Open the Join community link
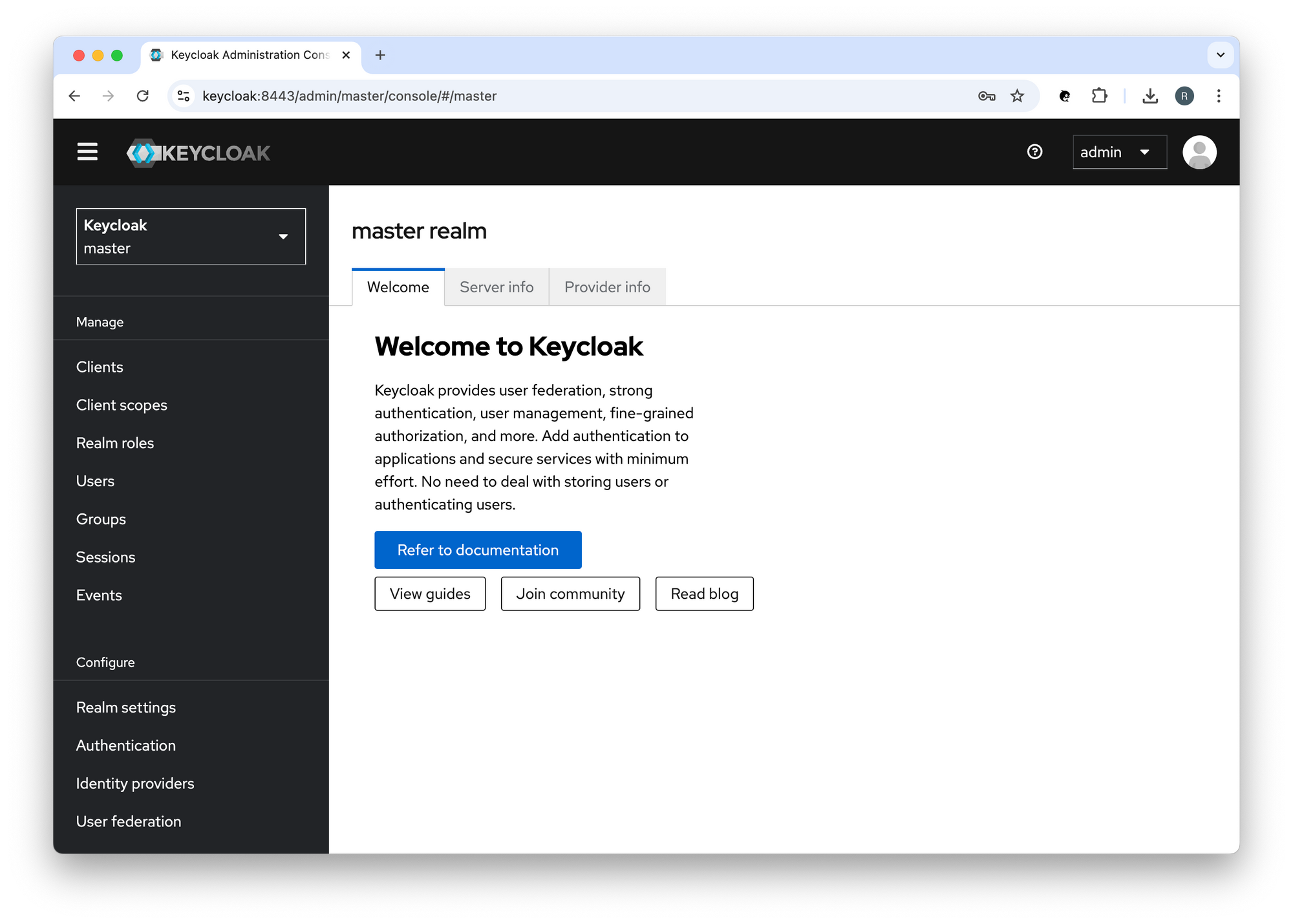 click(570, 594)
